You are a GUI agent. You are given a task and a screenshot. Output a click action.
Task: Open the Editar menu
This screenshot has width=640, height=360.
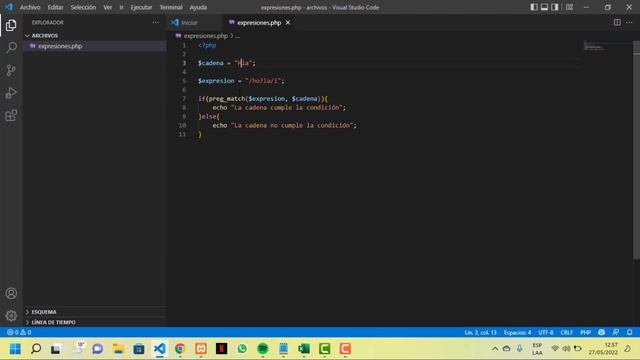55,7
